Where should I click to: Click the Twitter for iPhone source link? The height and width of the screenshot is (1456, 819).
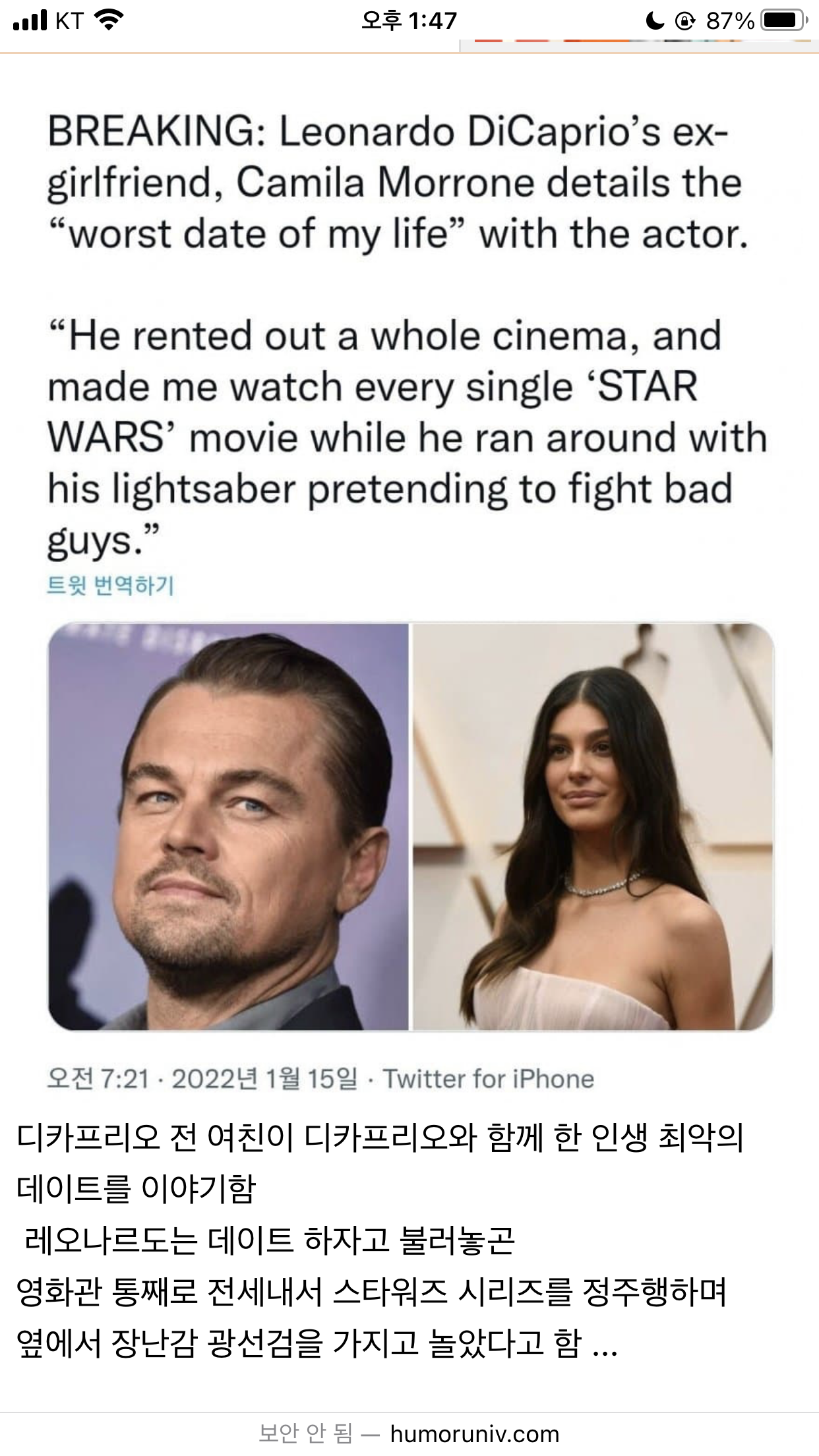point(489,1079)
